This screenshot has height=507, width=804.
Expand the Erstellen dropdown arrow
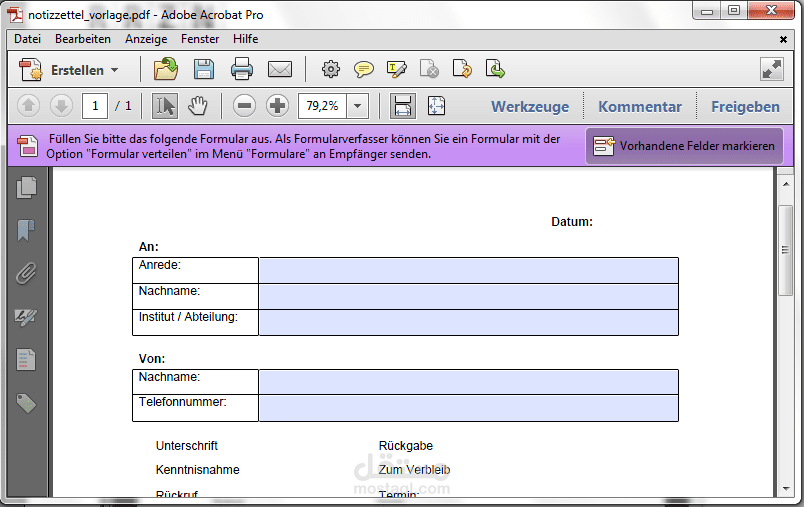[114, 70]
